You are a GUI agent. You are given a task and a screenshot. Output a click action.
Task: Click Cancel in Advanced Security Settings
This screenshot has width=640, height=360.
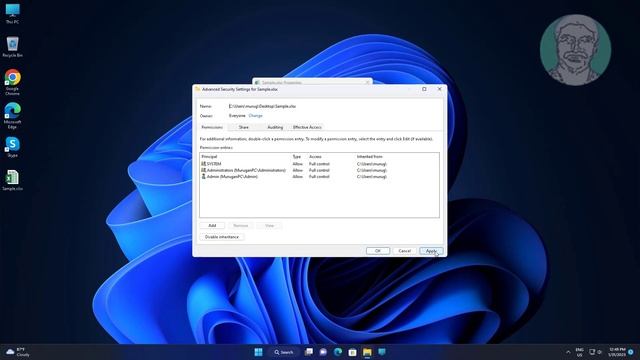pyautogui.click(x=404, y=251)
